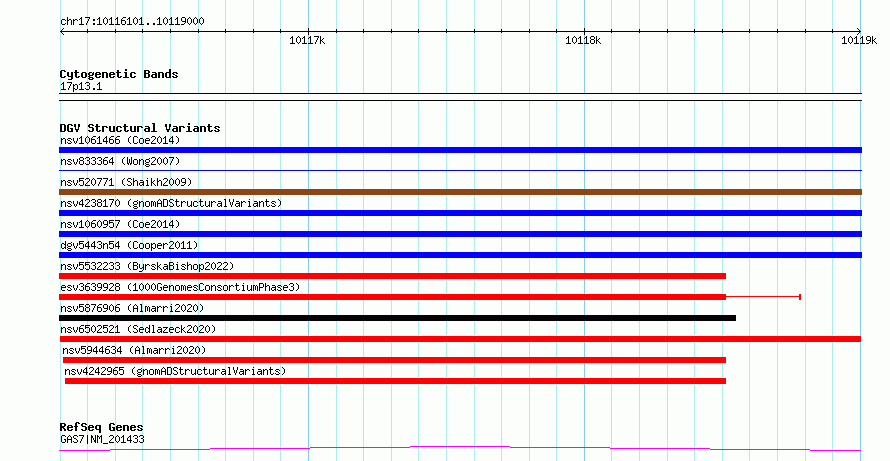Click the nsv1061466 (Coe2014) variant label
Viewport: 890px width, 461px height.
click(120, 140)
